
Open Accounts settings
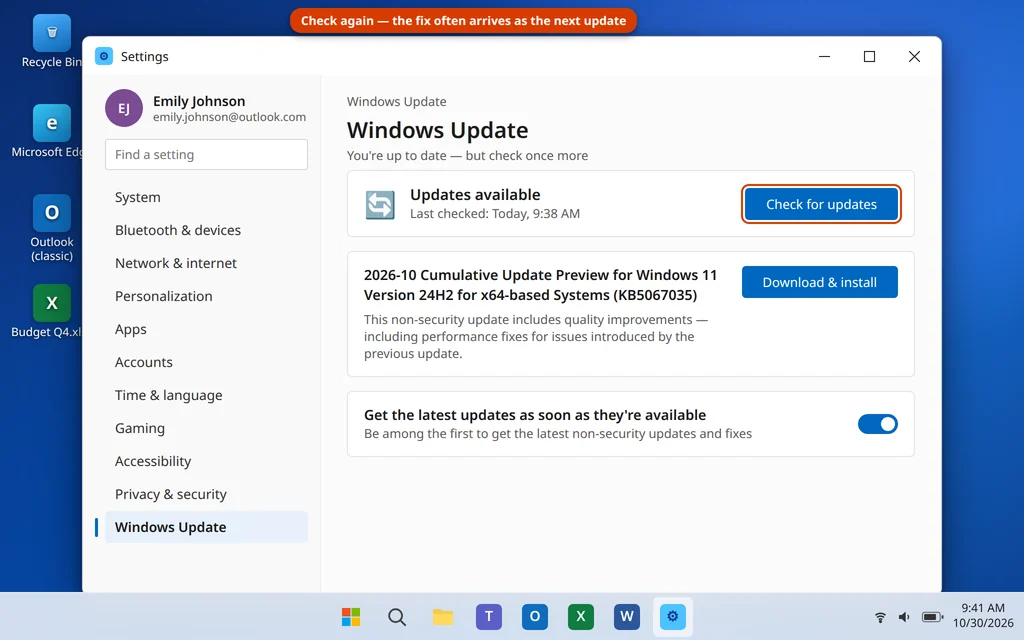coord(206,362)
